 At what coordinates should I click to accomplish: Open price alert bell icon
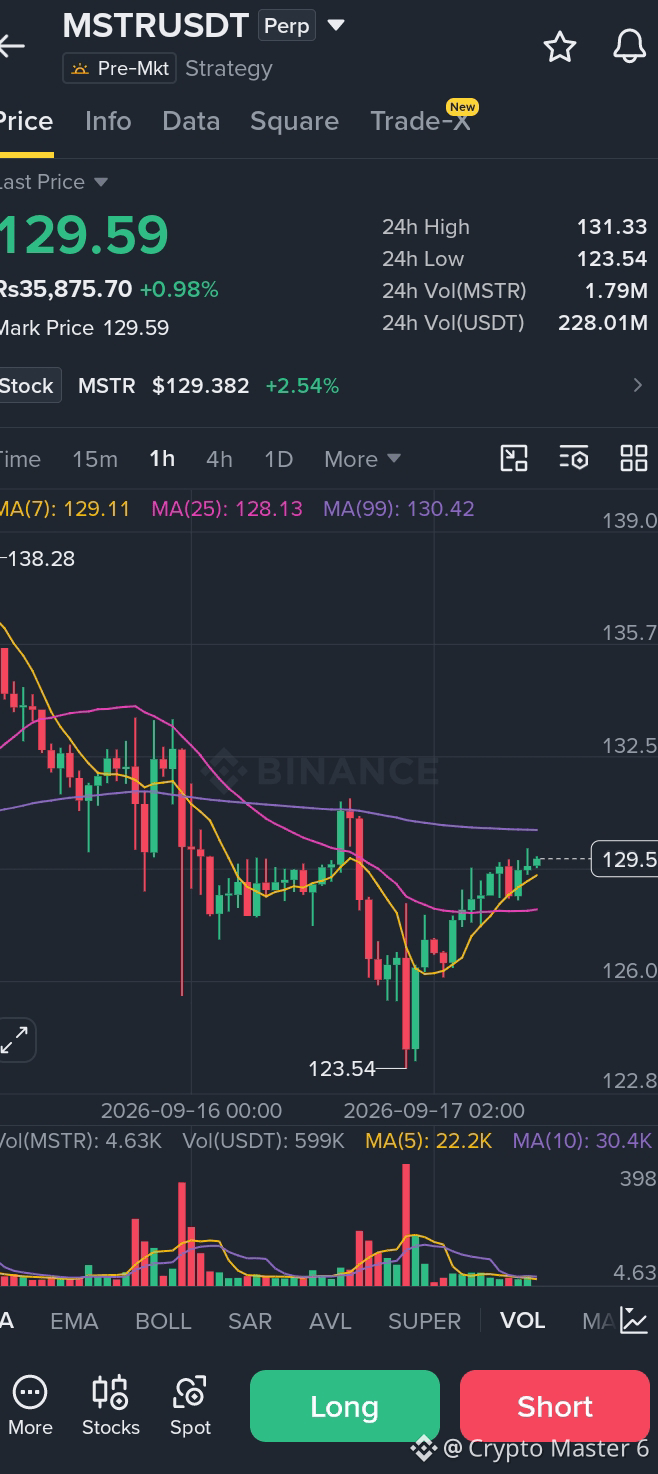(x=630, y=46)
